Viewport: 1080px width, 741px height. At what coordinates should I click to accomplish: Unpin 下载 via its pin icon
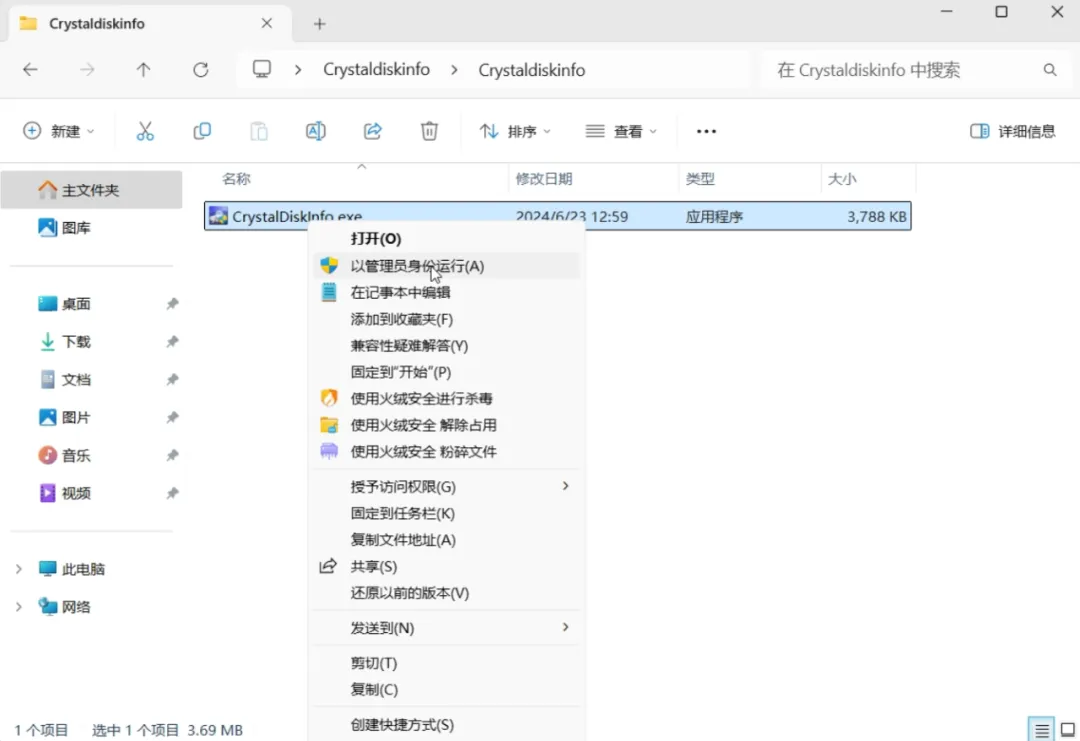(172, 342)
